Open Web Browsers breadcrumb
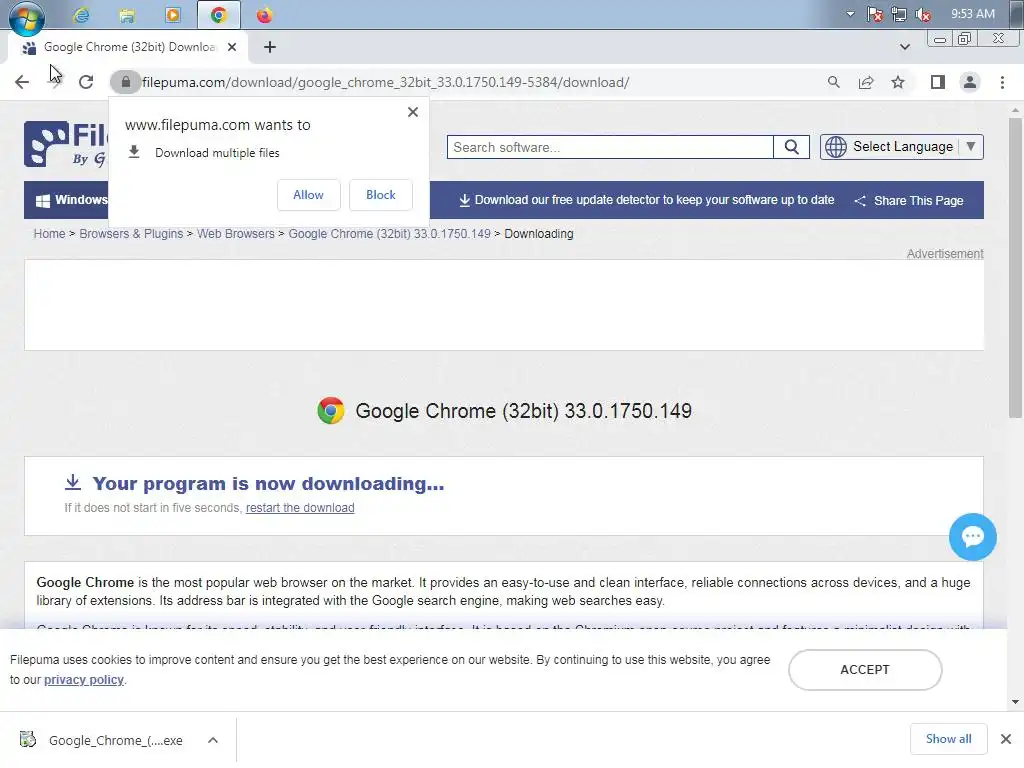This screenshot has width=1024, height=768. [x=236, y=234]
